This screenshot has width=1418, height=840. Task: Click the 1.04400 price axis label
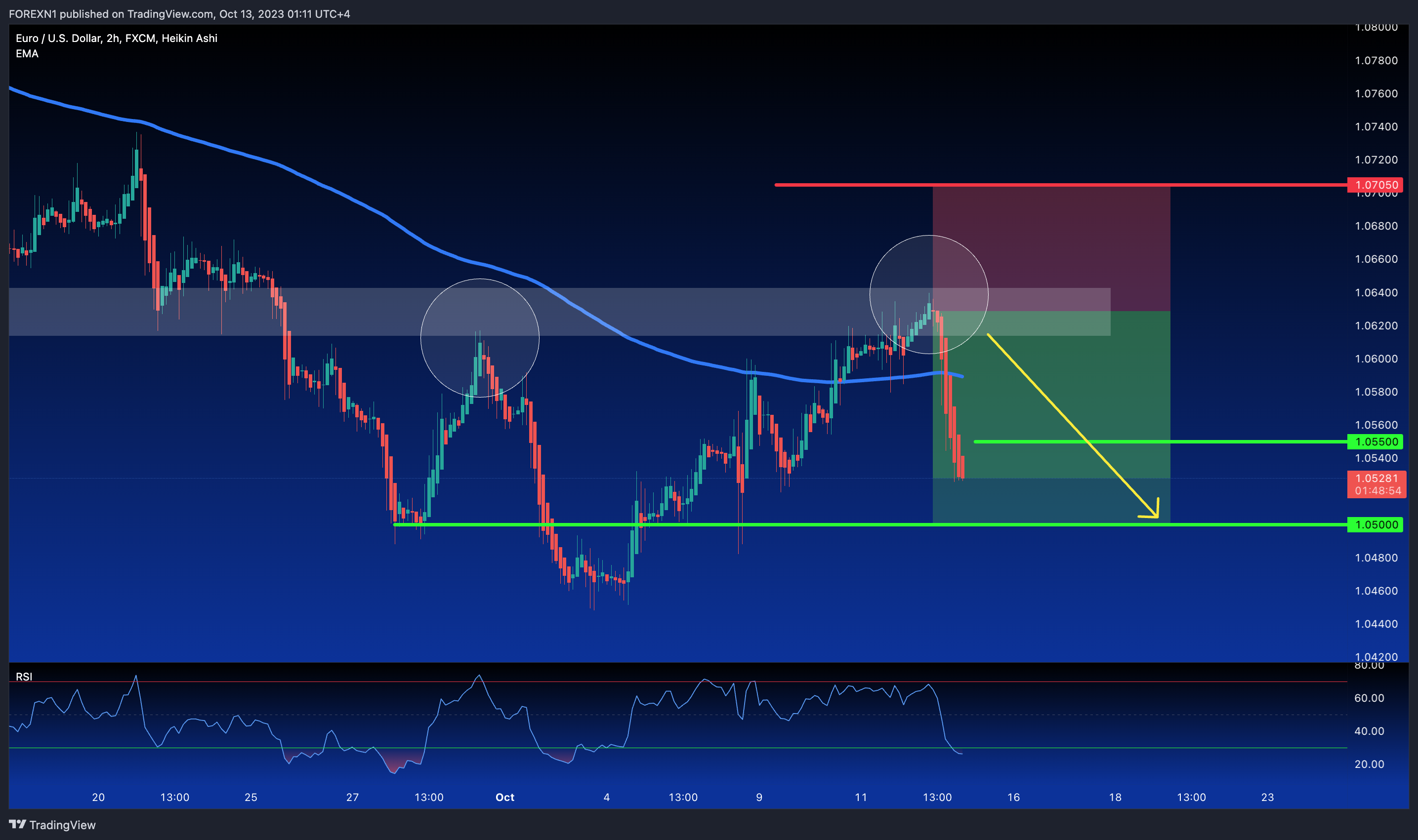[1376, 624]
